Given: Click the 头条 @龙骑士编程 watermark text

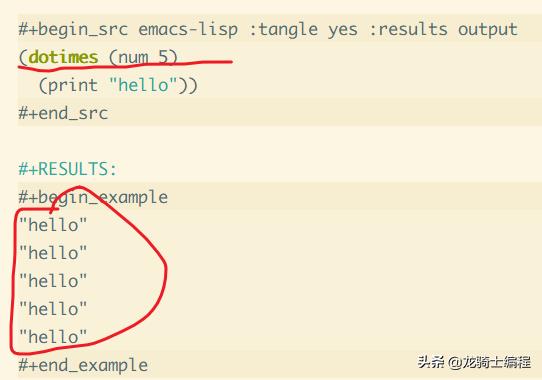Looking at the screenshot, I should pyautogui.click(x=474, y=362).
